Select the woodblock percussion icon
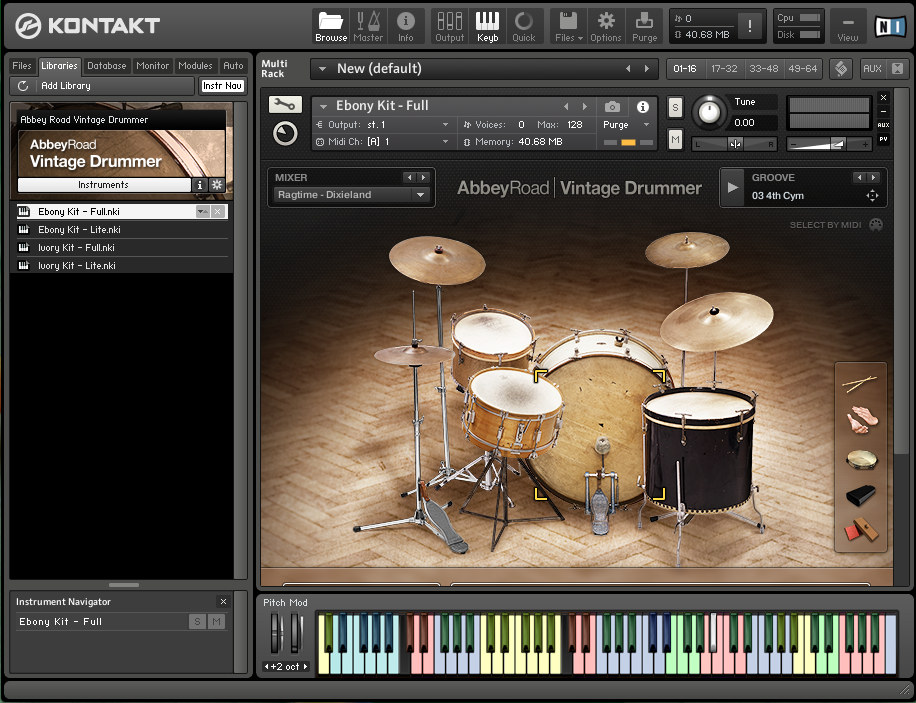The height and width of the screenshot is (703, 916). pos(861,530)
